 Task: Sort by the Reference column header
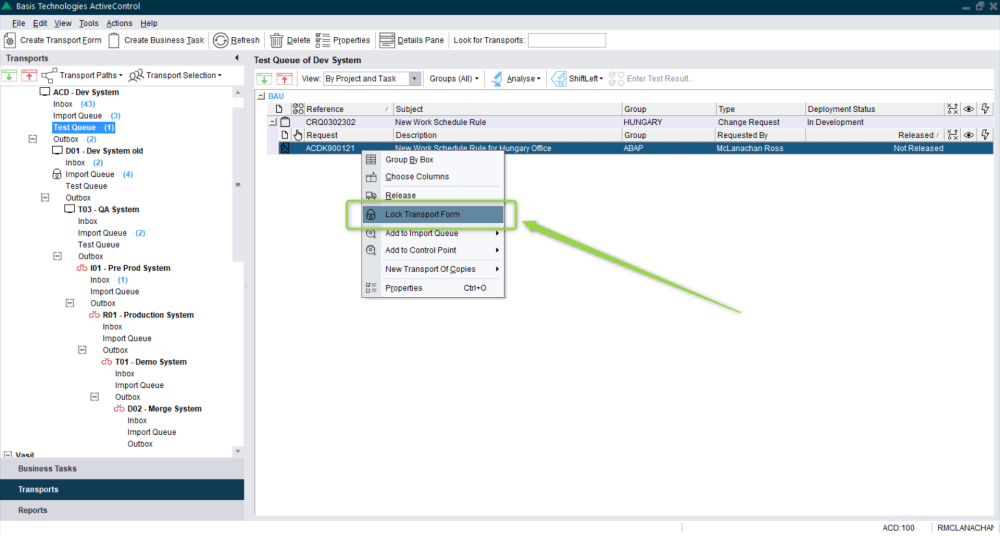click(348, 109)
